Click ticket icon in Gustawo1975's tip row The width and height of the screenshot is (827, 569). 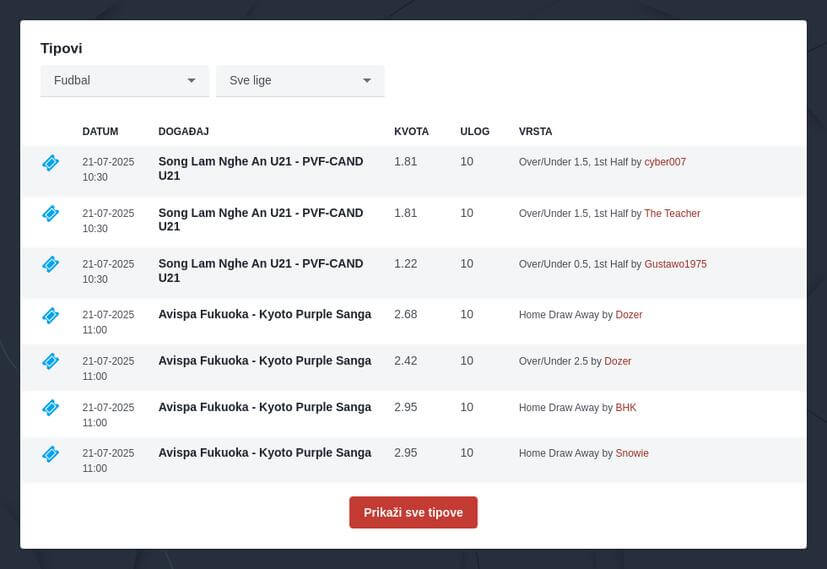pyautogui.click(x=51, y=264)
